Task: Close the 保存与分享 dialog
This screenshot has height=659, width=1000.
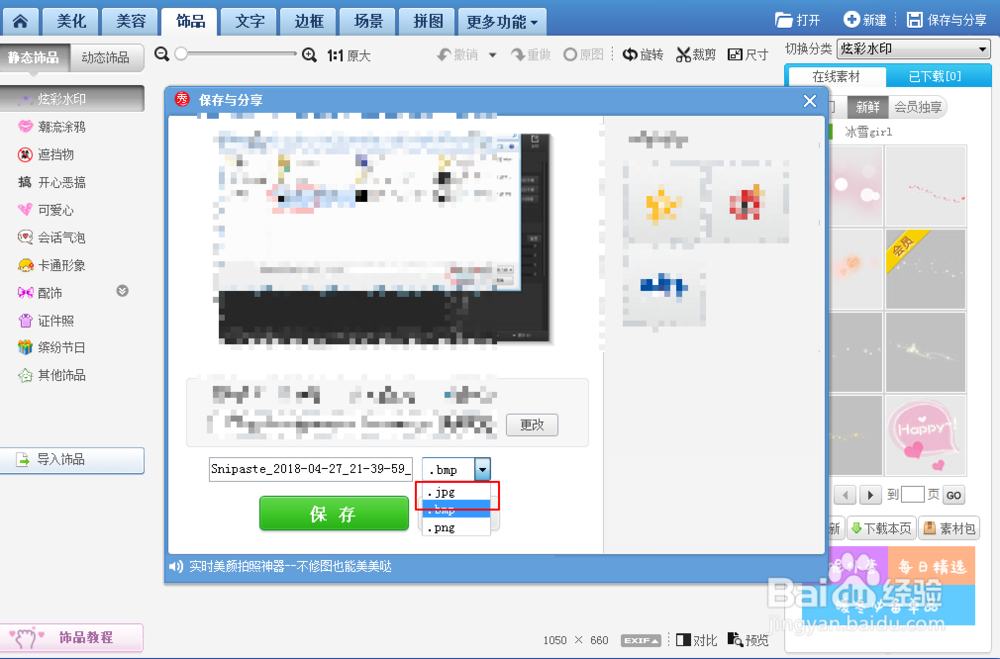Action: coord(810,101)
